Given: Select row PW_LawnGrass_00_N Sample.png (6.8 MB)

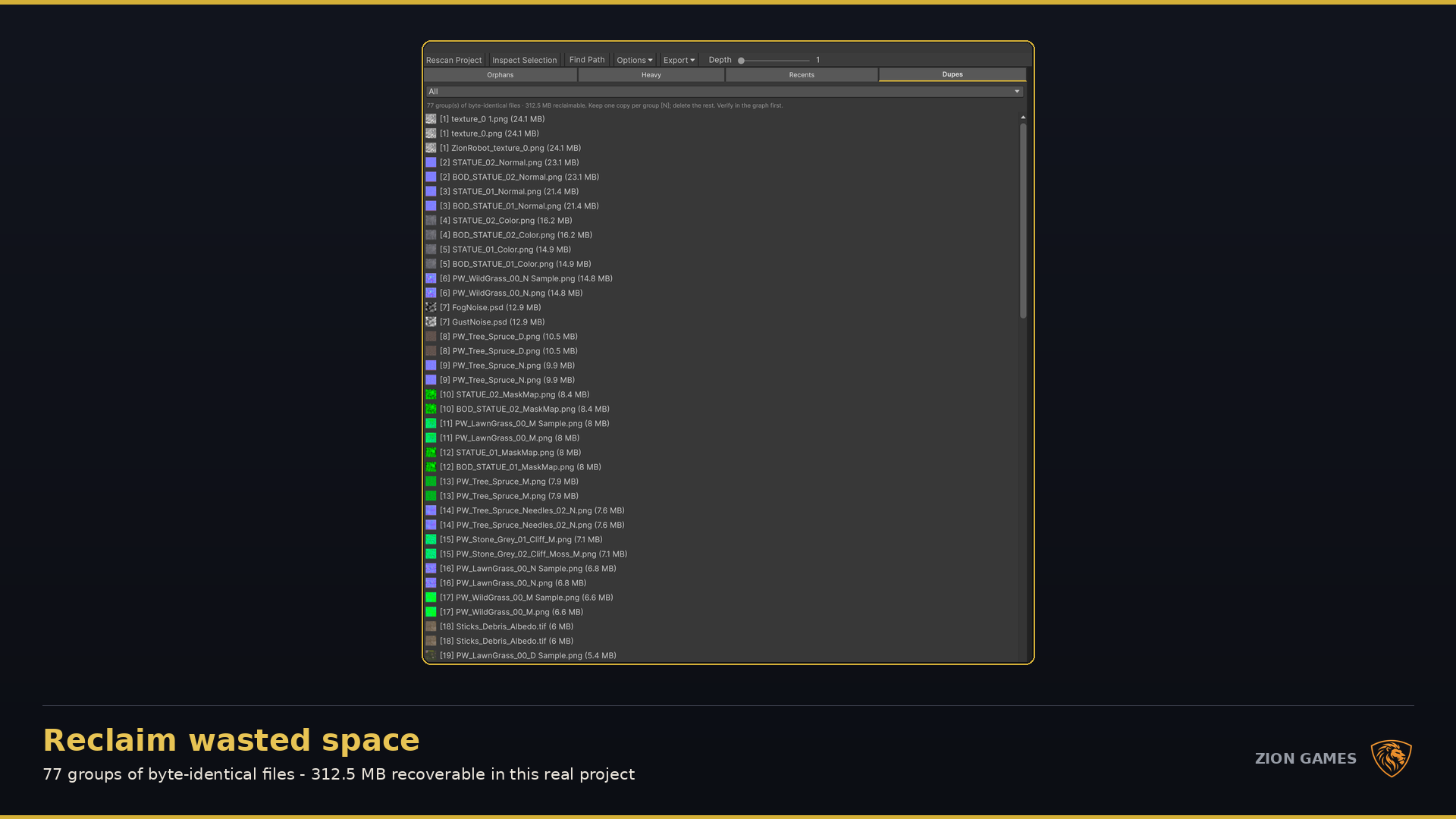Looking at the screenshot, I should [720, 568].
